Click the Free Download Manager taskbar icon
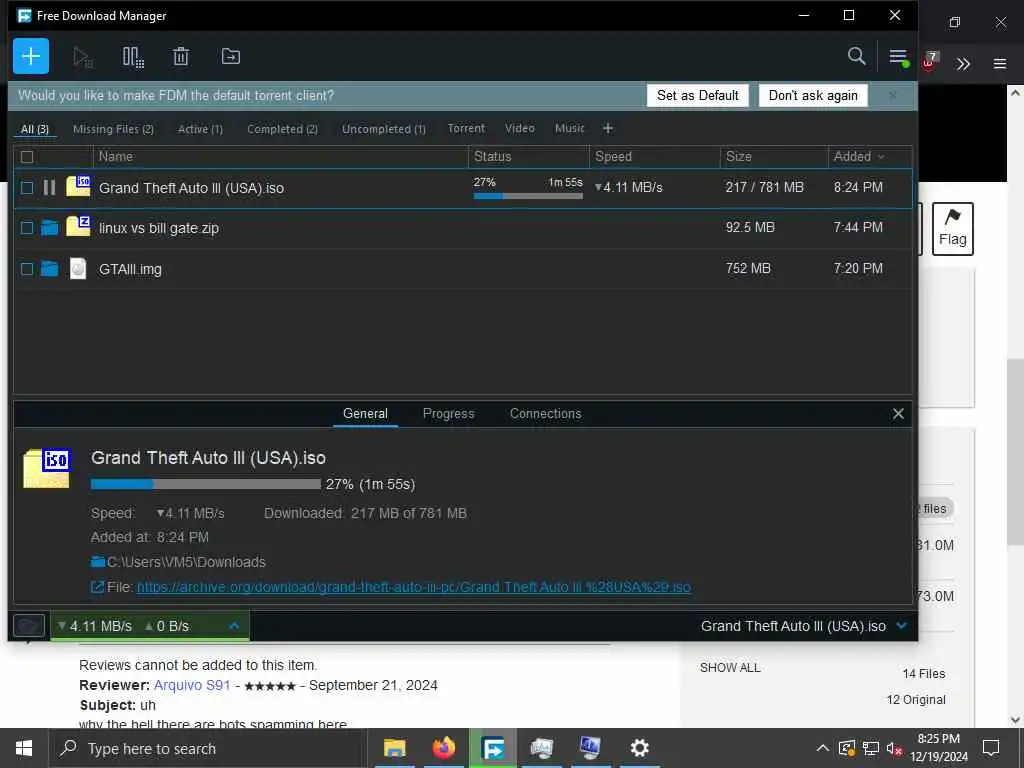1024x768 pixels. pos(493,748)
